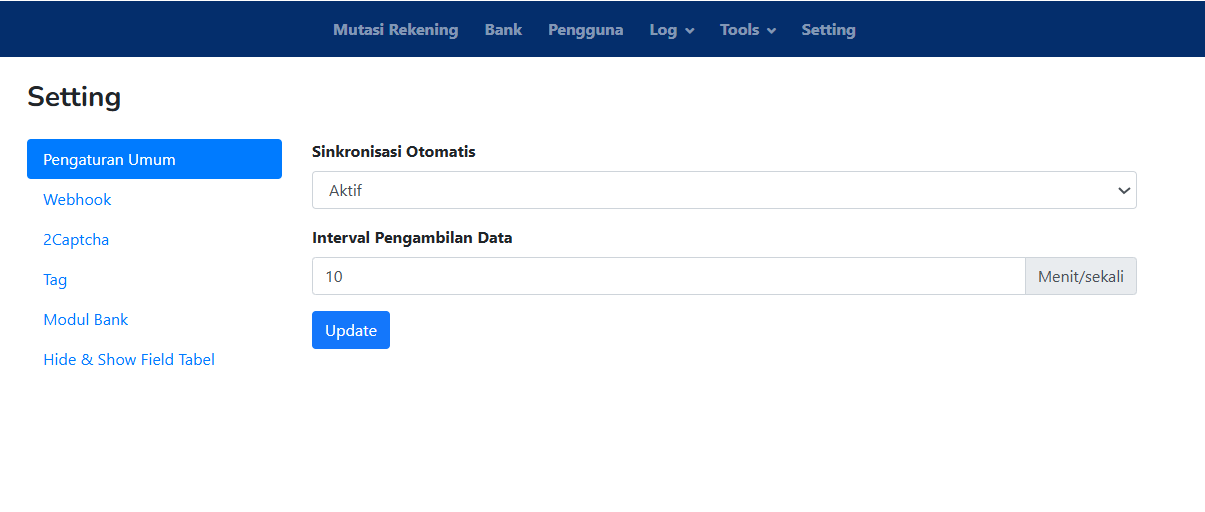The width and height of the screenshot is (1205, 512).
Task: Click the Sinkronisasi Otomatis label
Action: pos(393,152)
